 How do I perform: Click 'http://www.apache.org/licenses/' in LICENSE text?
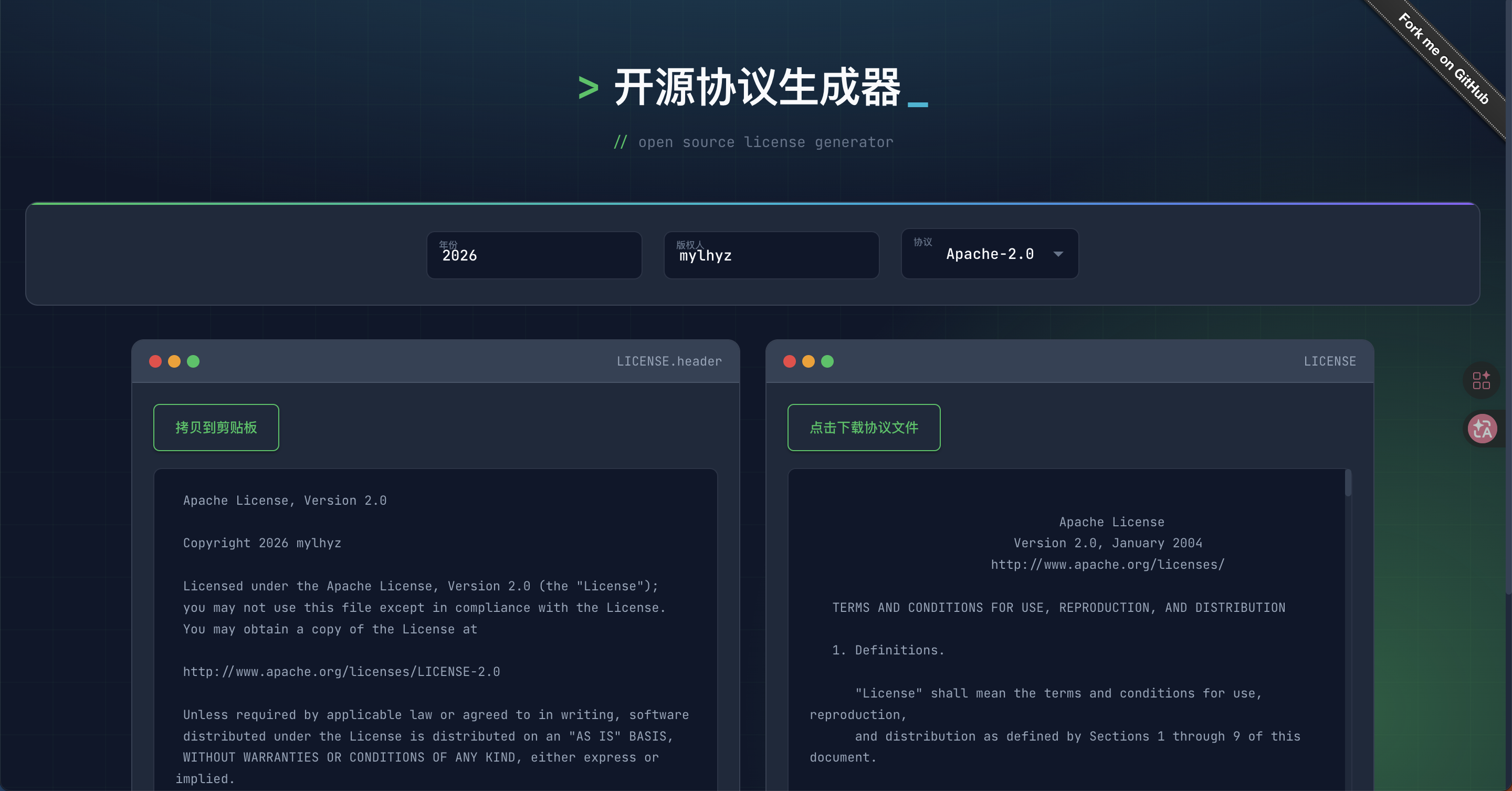tap(1108, 564)
